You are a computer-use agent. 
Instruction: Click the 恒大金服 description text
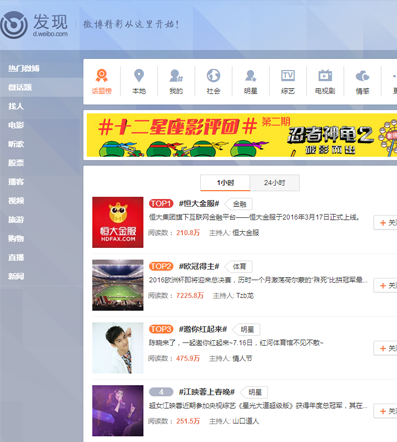[254, 217]
